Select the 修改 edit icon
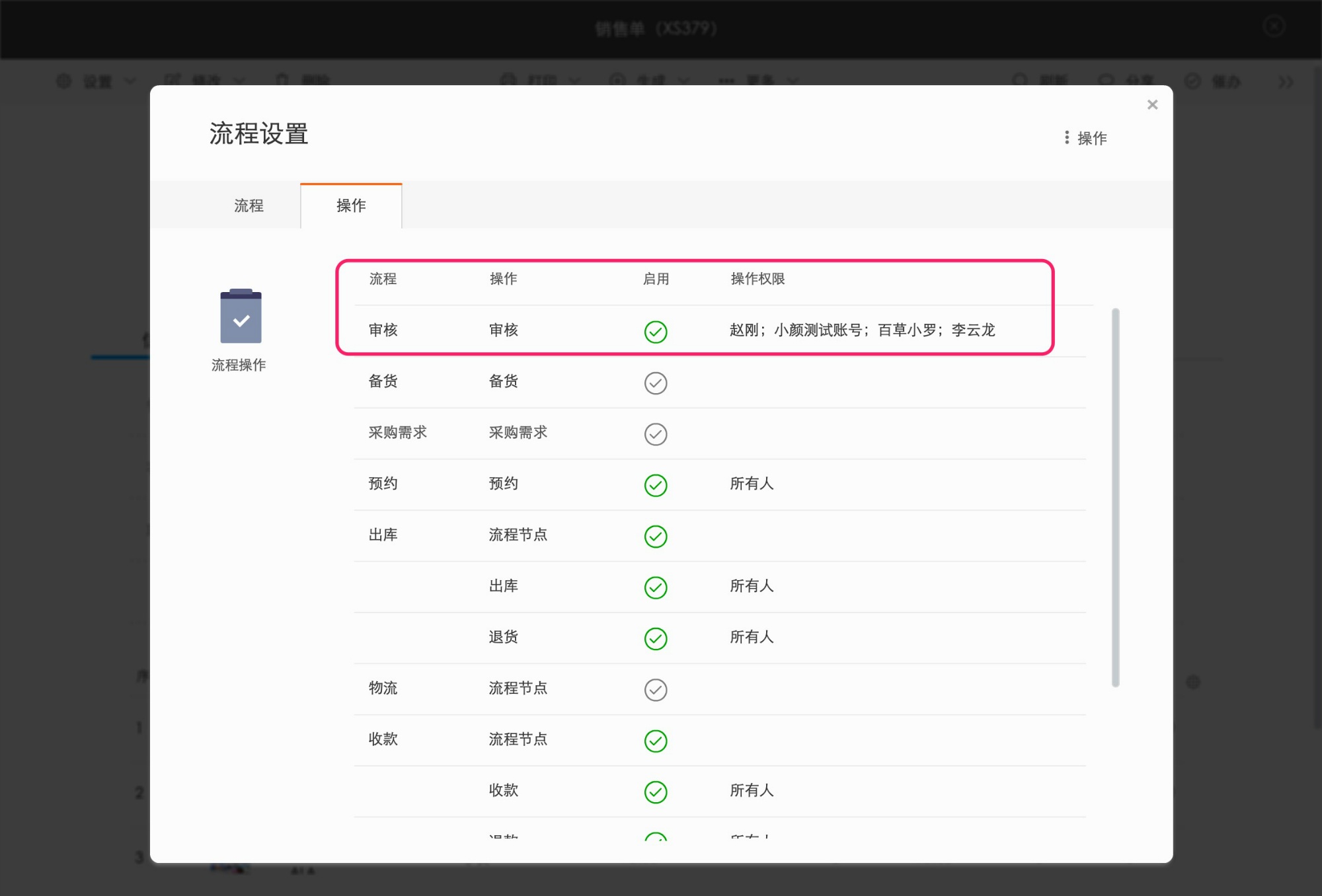This screenshot has width=1322, height=896. click(174, 81)
